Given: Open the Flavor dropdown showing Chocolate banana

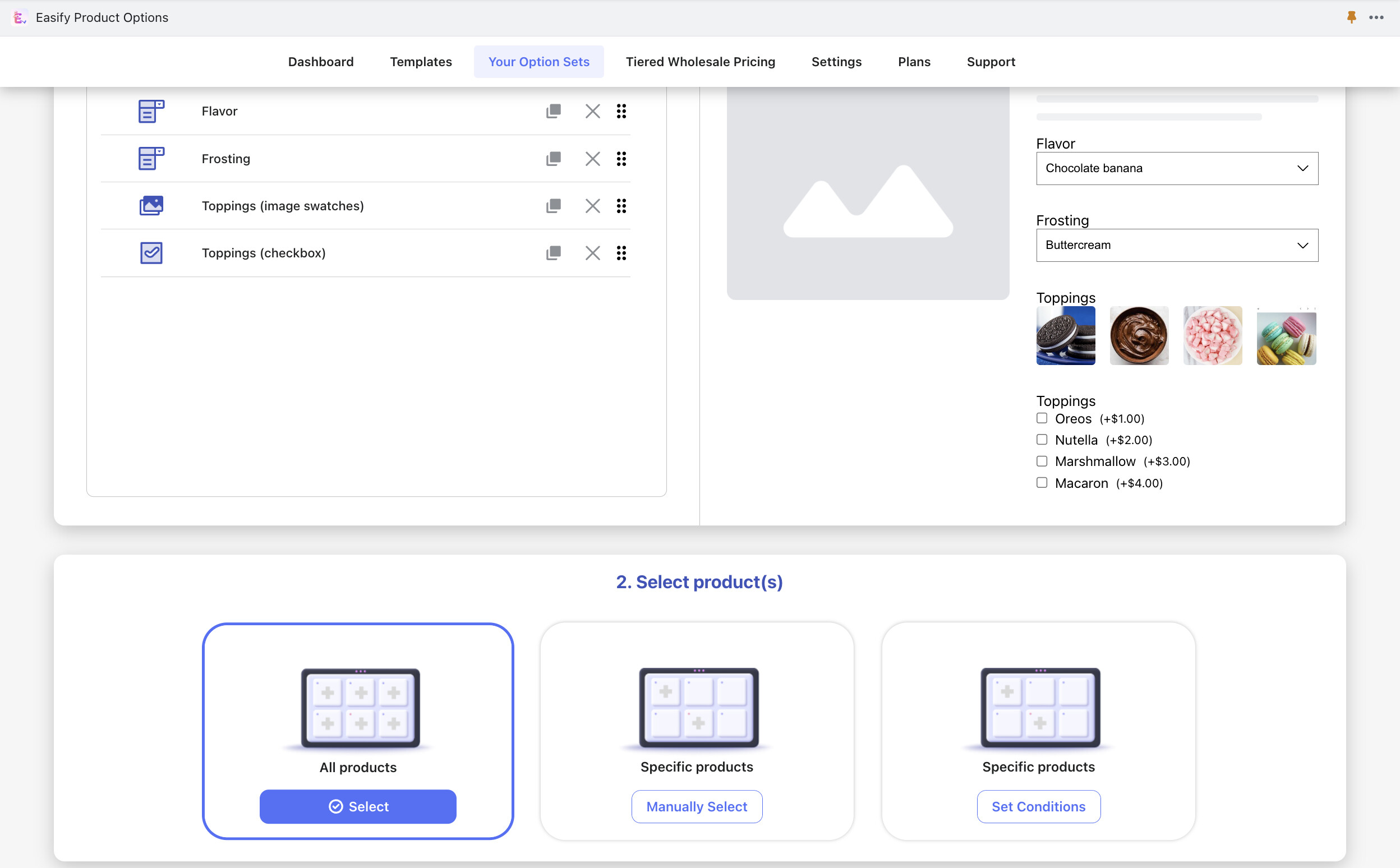Looking at the screenshot, I should [1176, 168].
